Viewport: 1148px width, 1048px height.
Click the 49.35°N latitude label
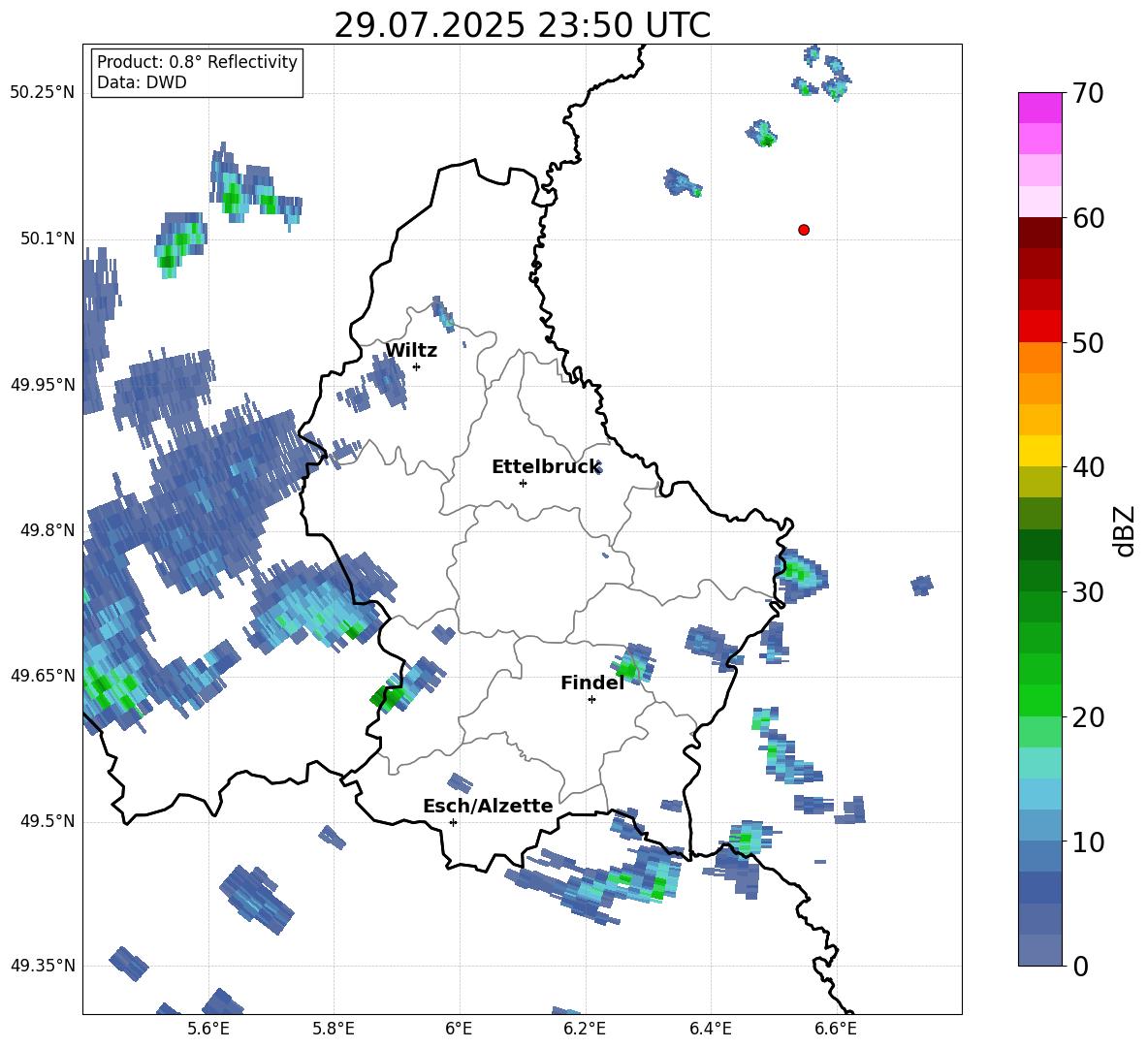(43, 966)
